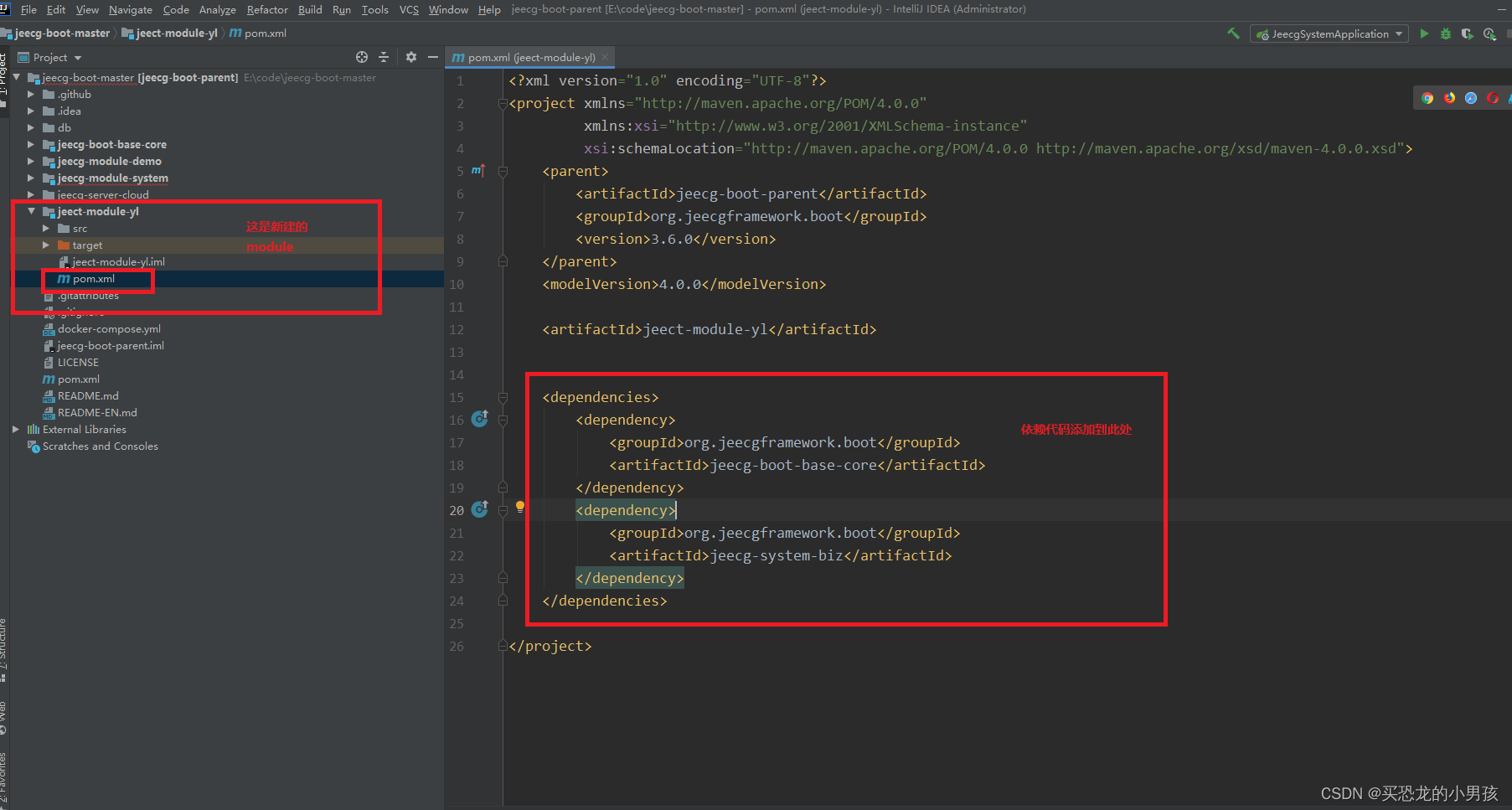
Task: Open the Tools menu
Action: point(374,9)
